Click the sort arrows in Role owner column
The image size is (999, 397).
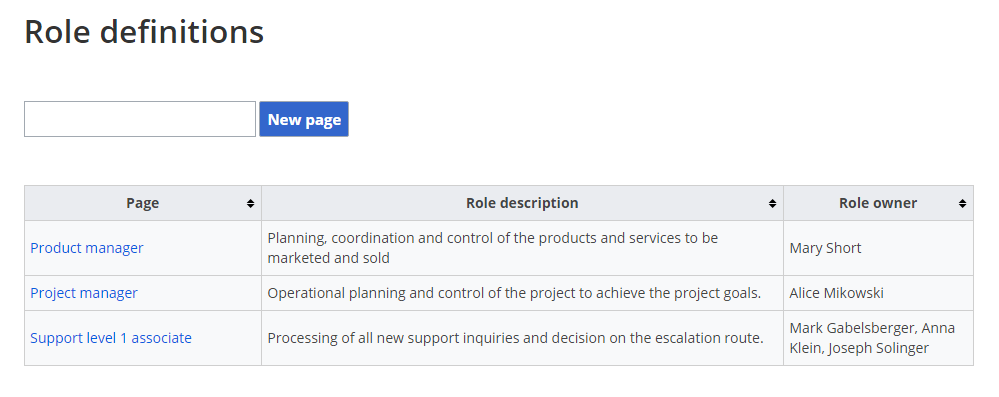pyautogui.click(x=962, y=203)
